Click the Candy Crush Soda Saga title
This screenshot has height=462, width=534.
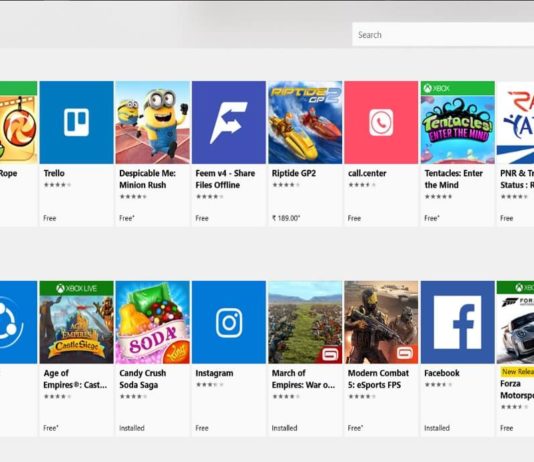(143, 379)
